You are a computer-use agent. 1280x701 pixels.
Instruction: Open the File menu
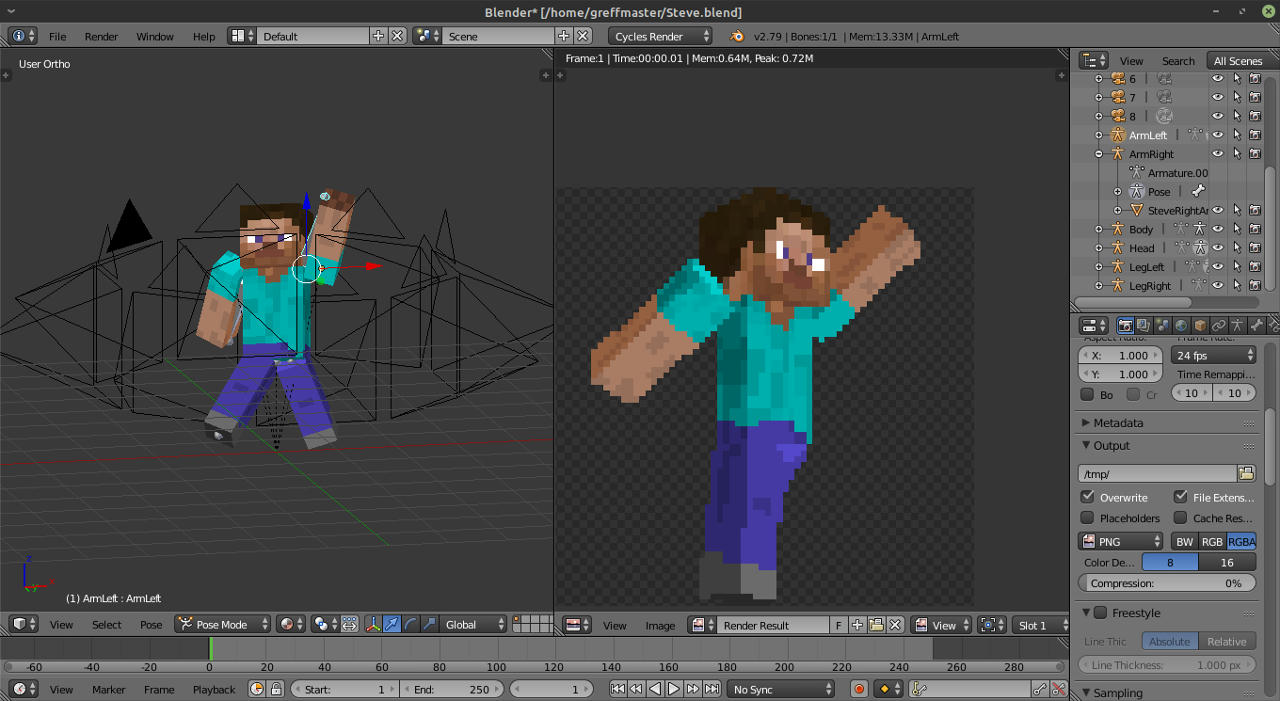point(58,36)
